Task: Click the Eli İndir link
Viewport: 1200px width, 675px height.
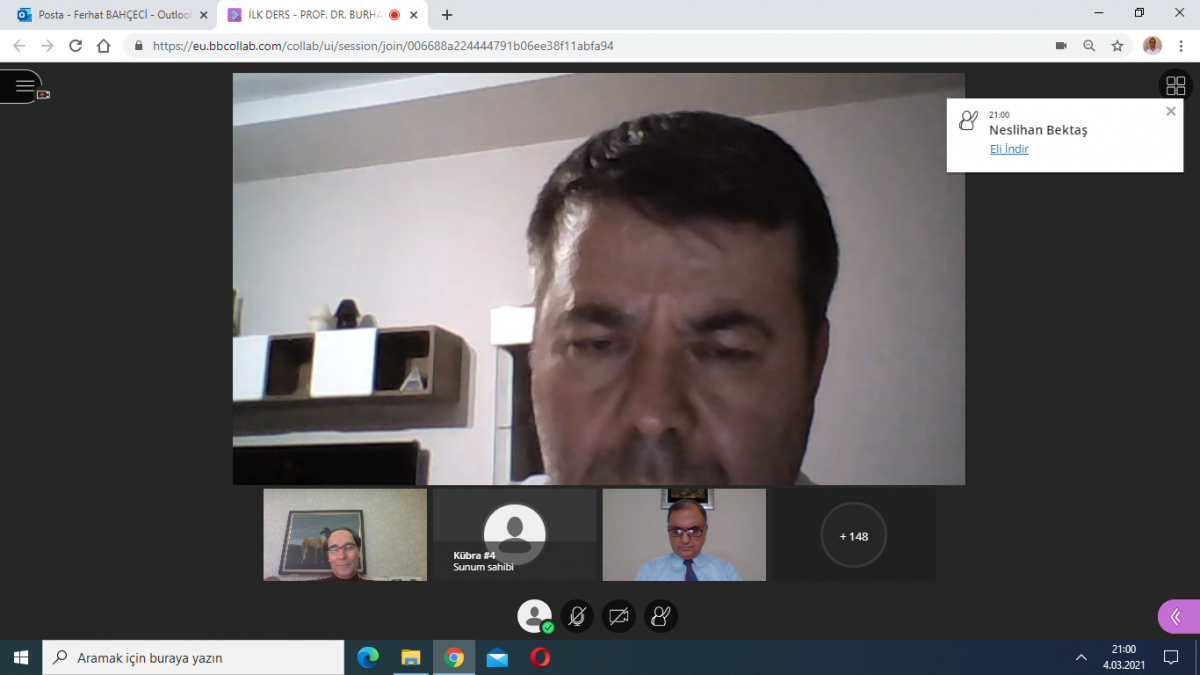Action: point(1009,149)
